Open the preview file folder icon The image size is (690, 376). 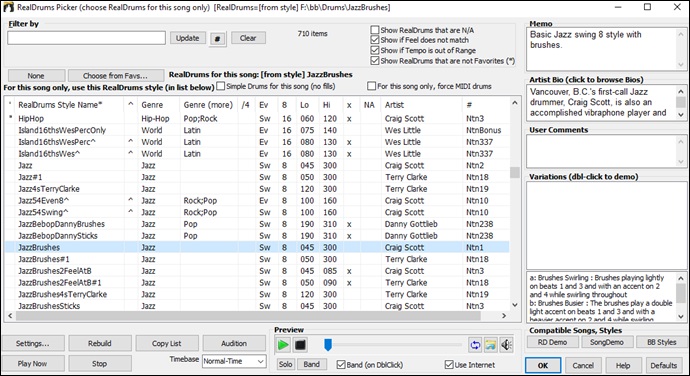(491, 345)
